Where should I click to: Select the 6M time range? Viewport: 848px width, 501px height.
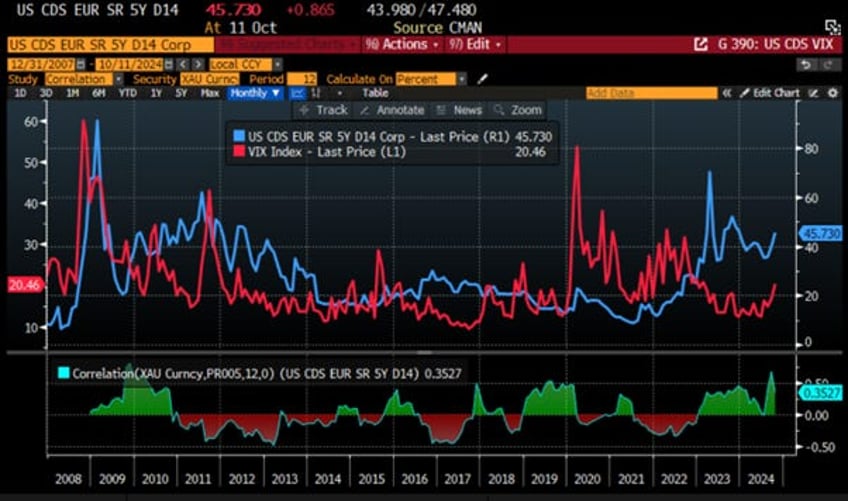(x=99, y=93)
